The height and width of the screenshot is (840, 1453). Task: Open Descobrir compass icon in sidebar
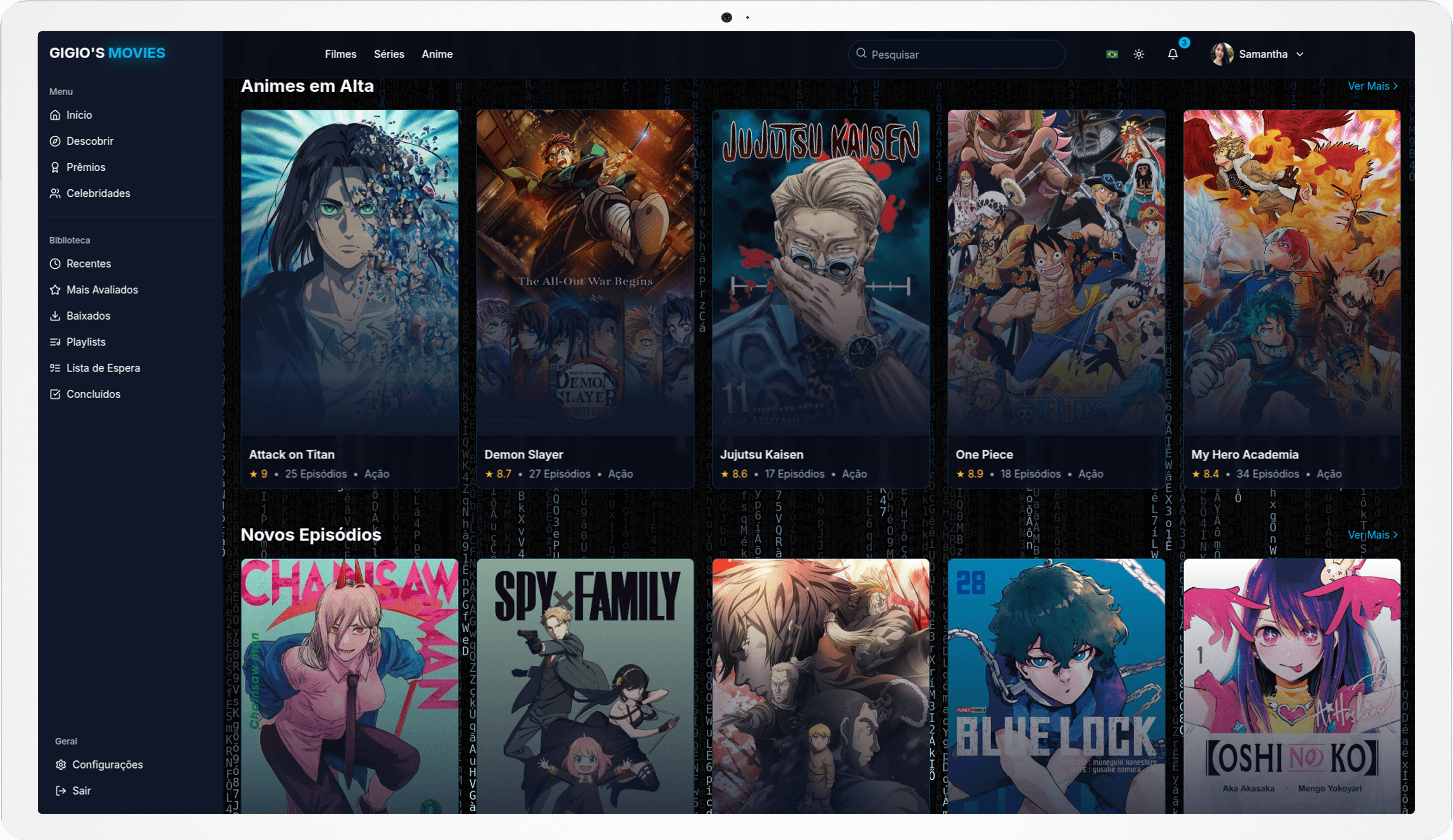point(55,141)
